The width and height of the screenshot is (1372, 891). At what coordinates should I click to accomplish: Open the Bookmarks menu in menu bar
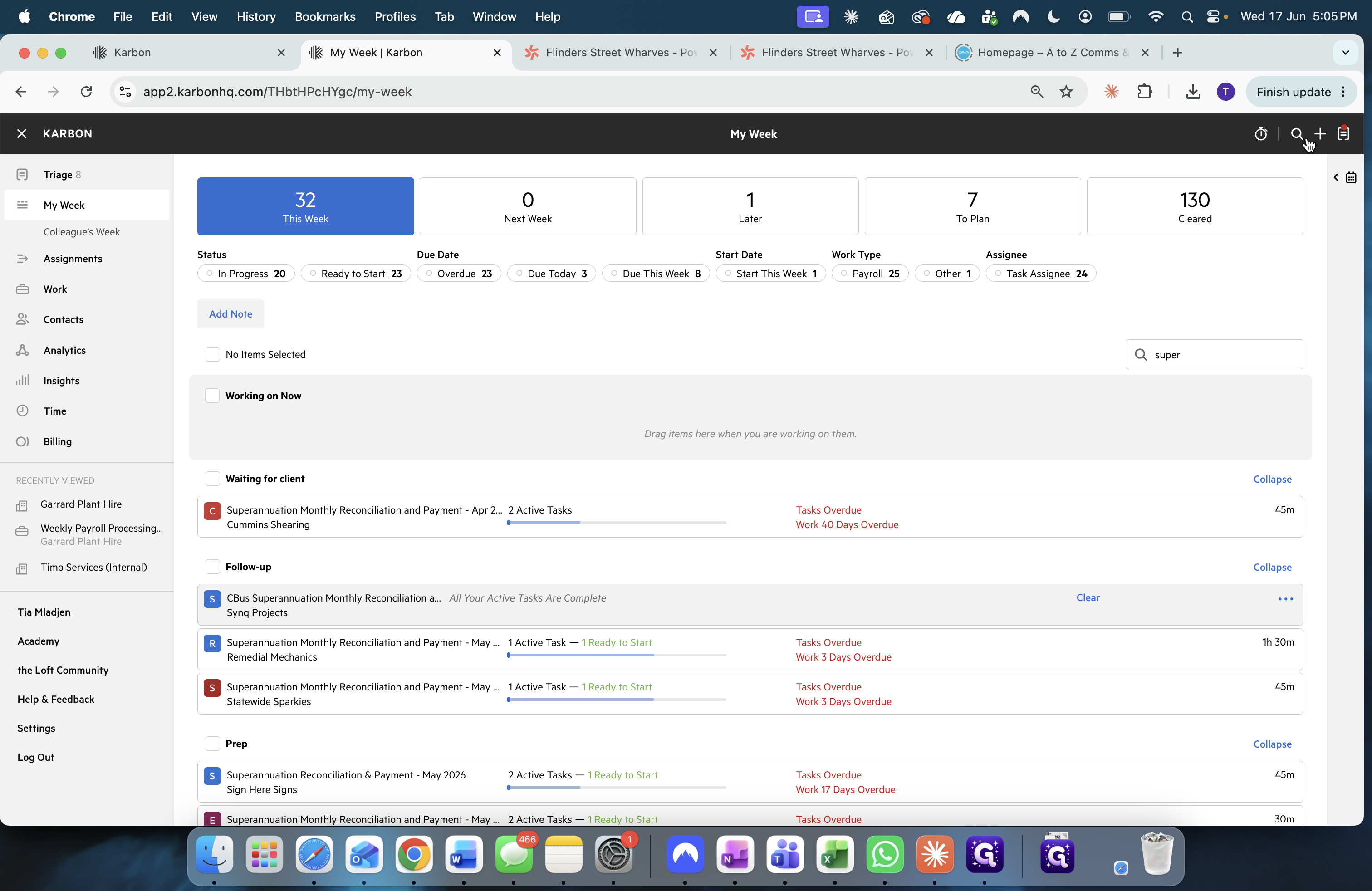325,17
